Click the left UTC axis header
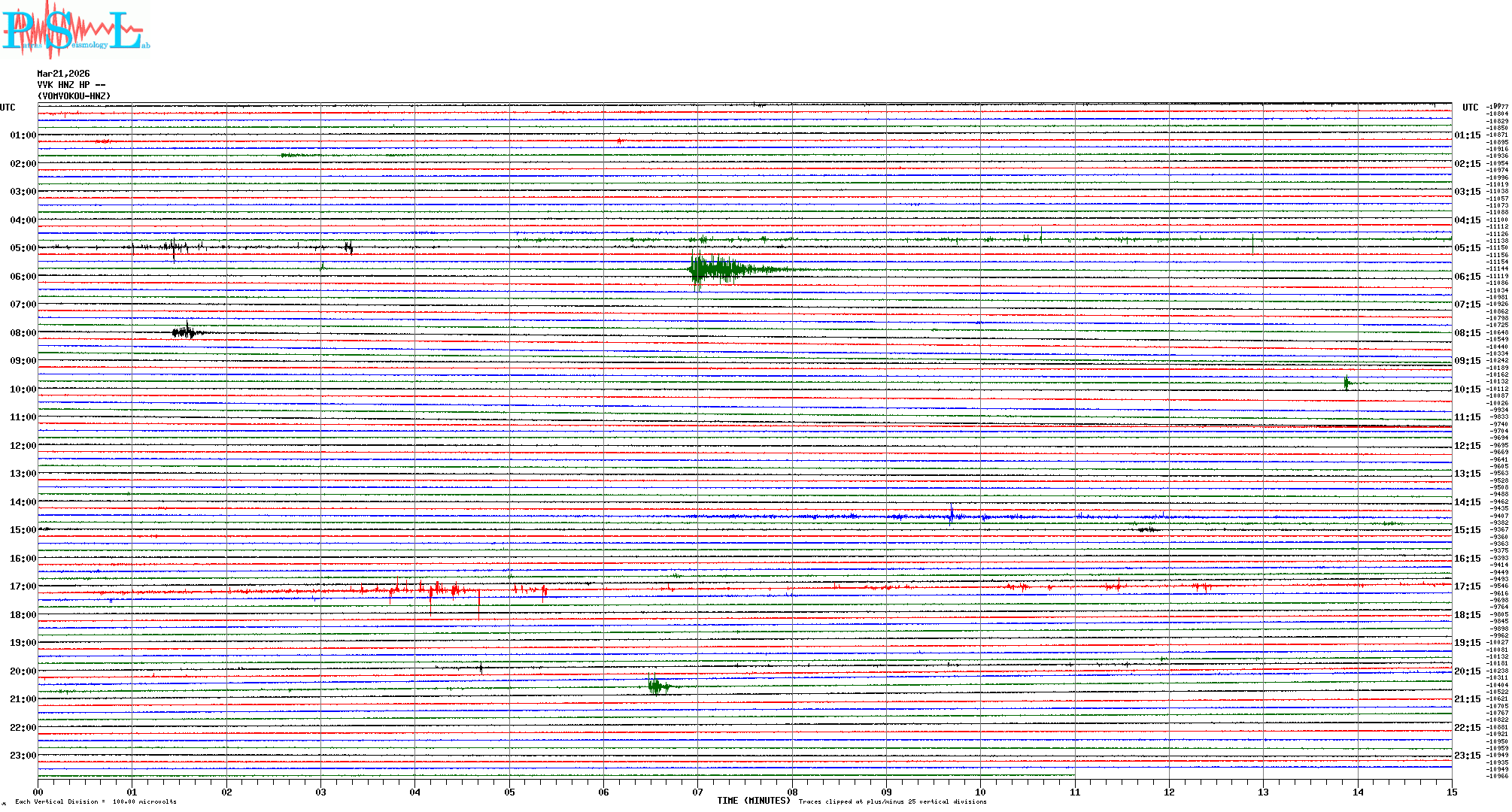This screenshot has width=1512, height=812. click(x=8, y=108)
